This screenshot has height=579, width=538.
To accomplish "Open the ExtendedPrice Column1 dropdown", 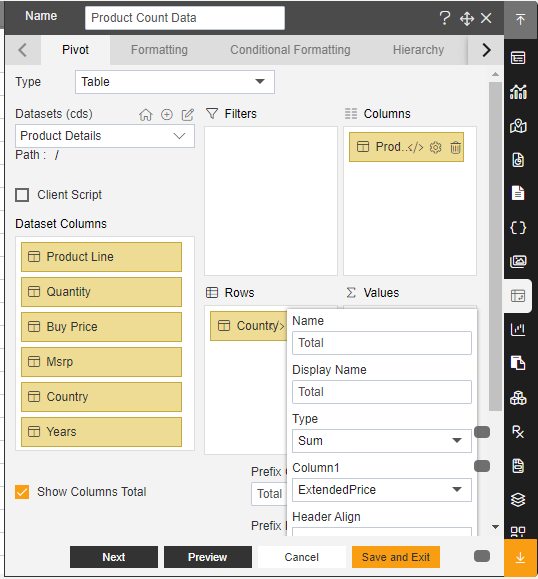I will point(382,490).
